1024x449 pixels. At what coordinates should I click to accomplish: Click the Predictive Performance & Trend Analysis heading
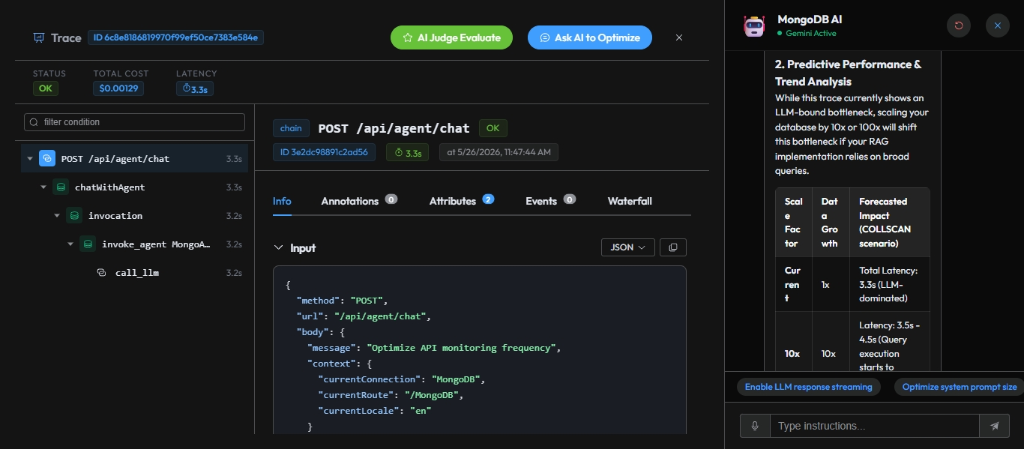tap(847, 73)
